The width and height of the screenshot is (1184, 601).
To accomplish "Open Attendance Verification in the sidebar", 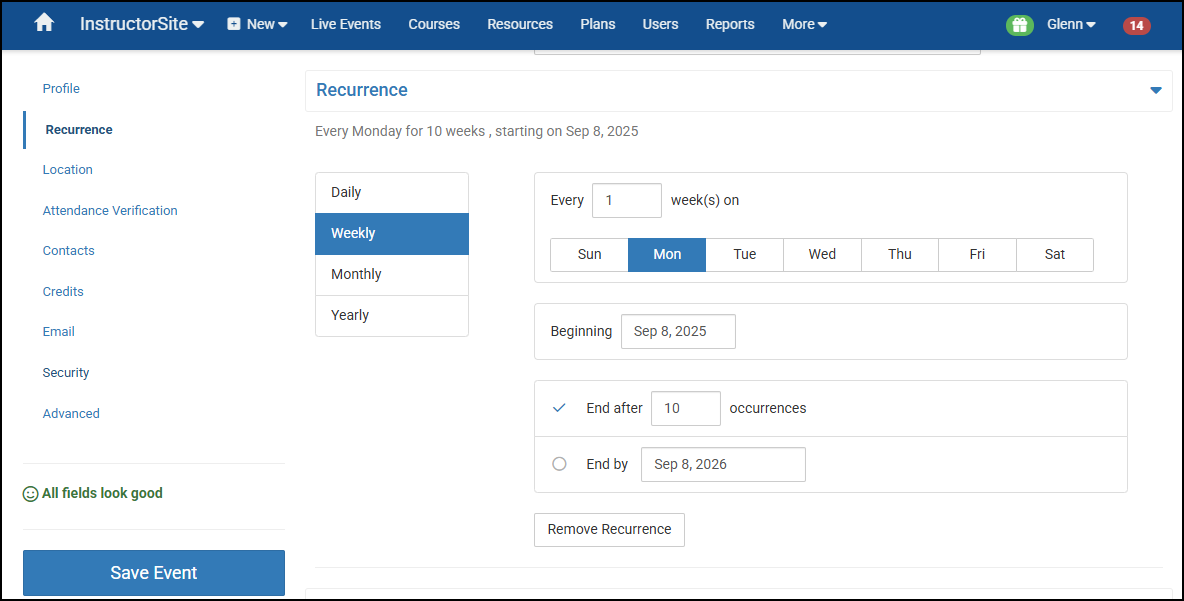I will coord(110,211).
